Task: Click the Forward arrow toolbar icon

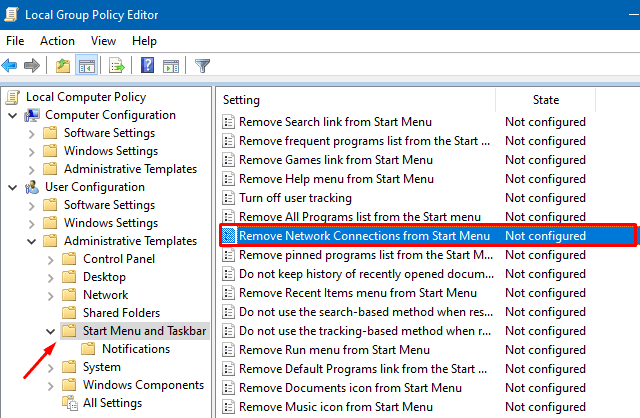Action: point(31,66)
